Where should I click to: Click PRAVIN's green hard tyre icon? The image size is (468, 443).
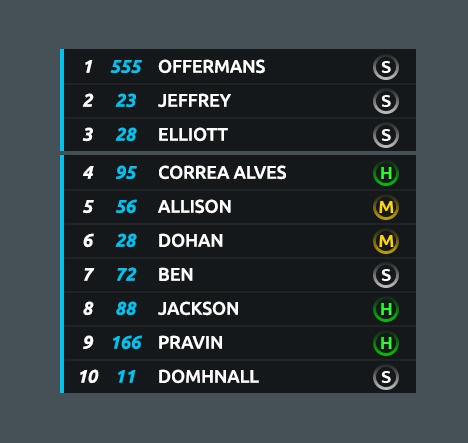tap(386, 343)
